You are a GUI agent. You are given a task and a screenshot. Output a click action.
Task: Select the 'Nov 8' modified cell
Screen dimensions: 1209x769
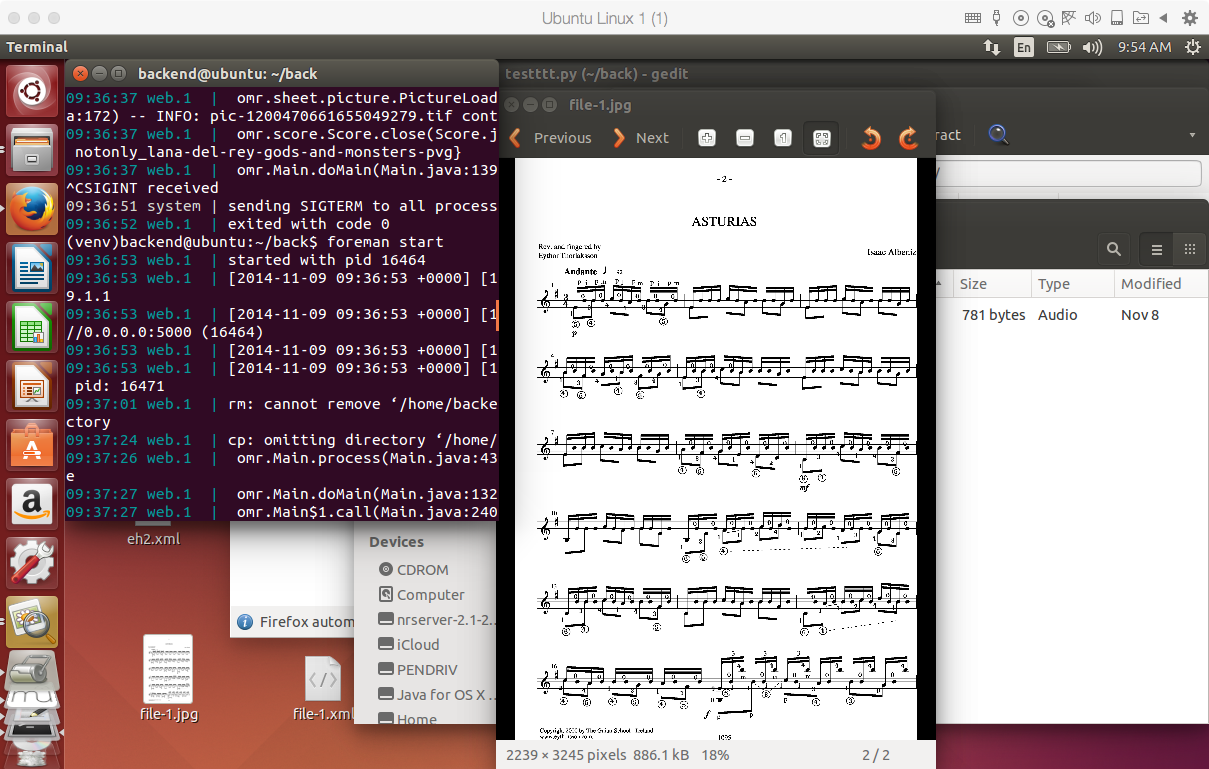pyautogui.click(x=1139, y=315)
